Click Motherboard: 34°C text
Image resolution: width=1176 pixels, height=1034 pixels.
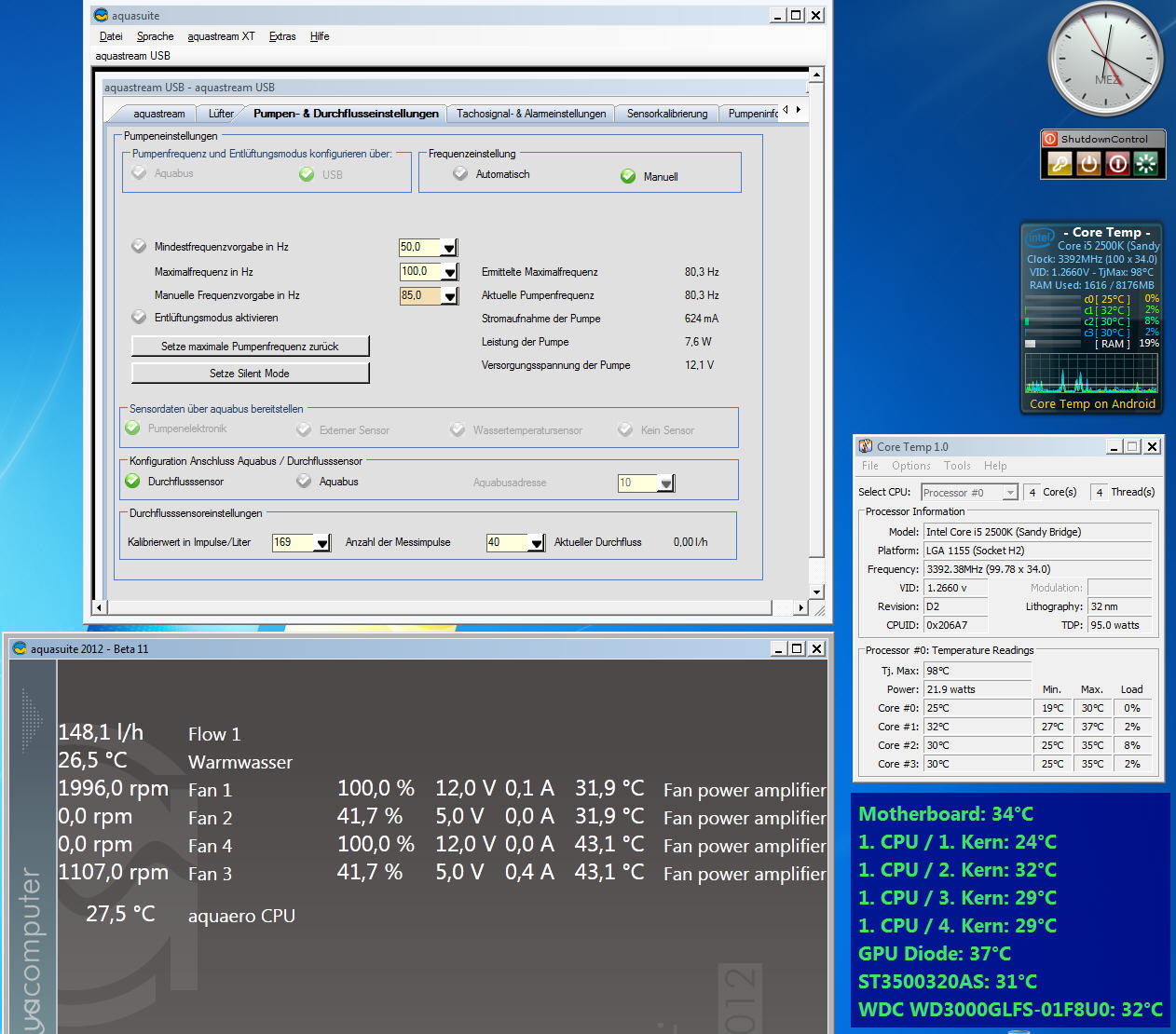[946, 813]
